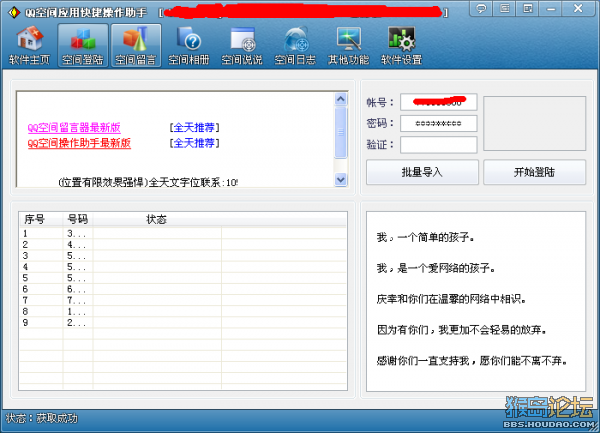Focus the 验证 captcha input field
Image resolution: width=600 pixels, height=433 pixels.
439,145
